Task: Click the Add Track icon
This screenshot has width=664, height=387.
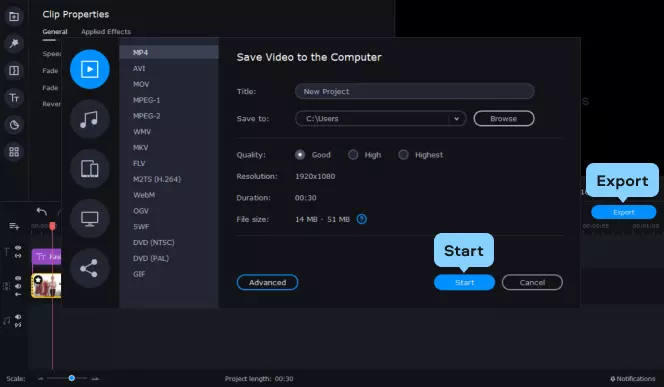Action: tap(14, 226)
